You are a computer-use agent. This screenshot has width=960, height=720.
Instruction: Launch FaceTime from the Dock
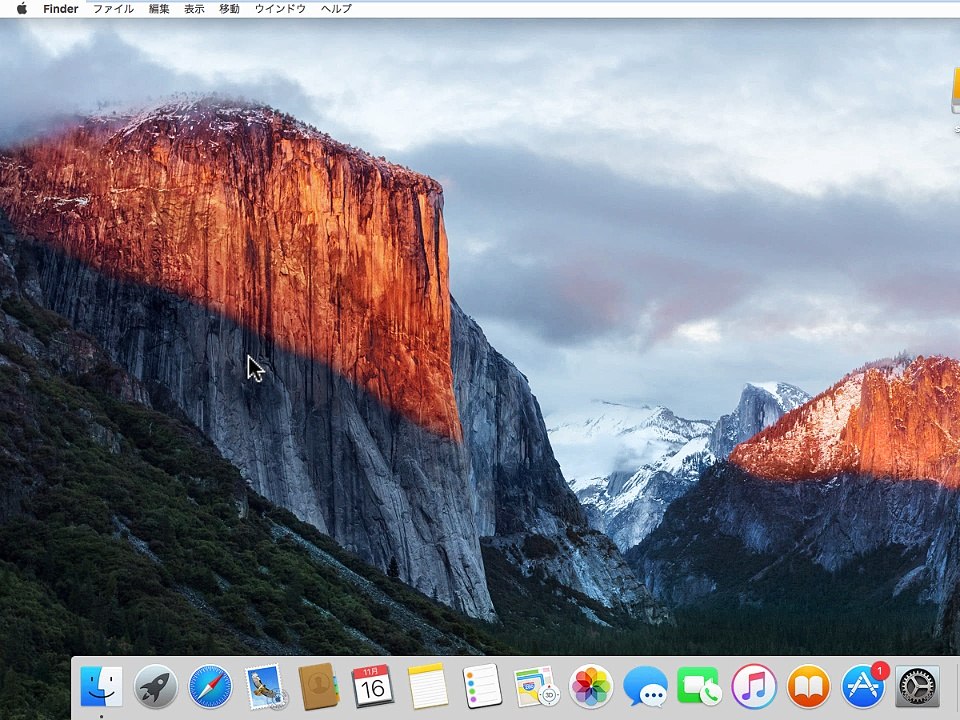[x=699, y=686]
